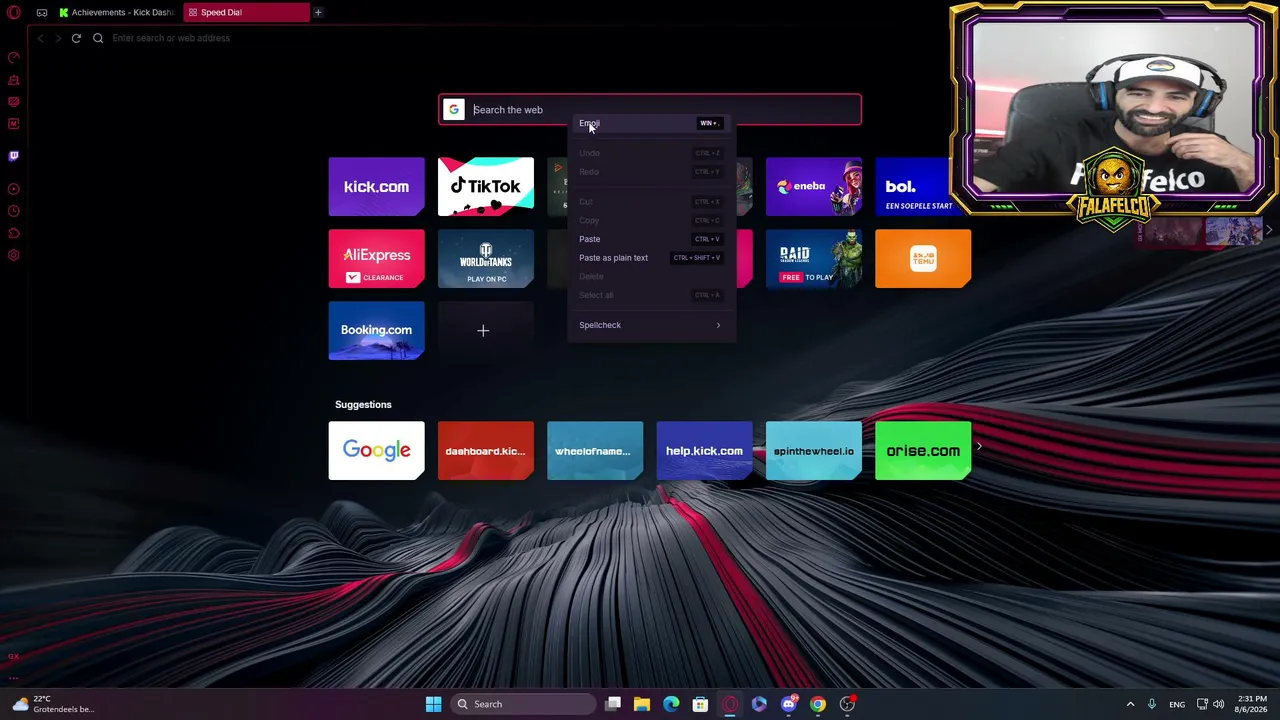The height and width of the screenshot is (720, 1280).
Task: Open Discord from taskbar
Action: pos(789,704)
